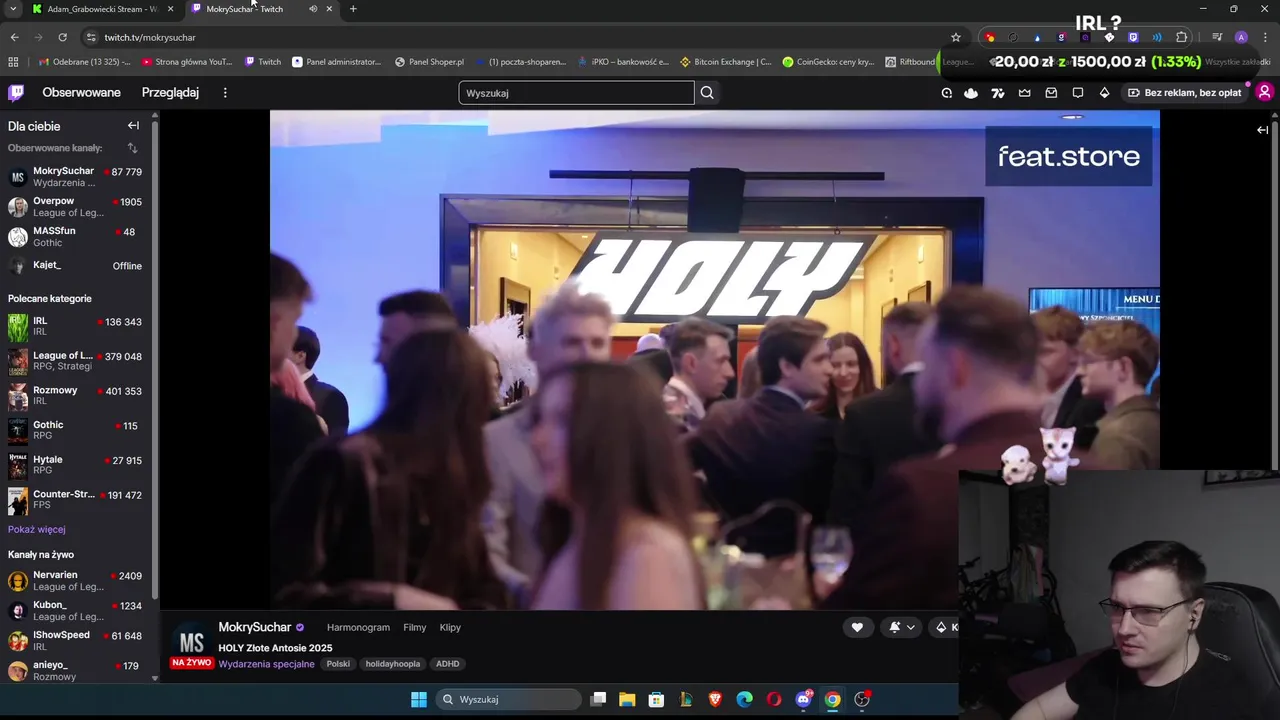Collapse the left sidebar panel

coord(133,126)
